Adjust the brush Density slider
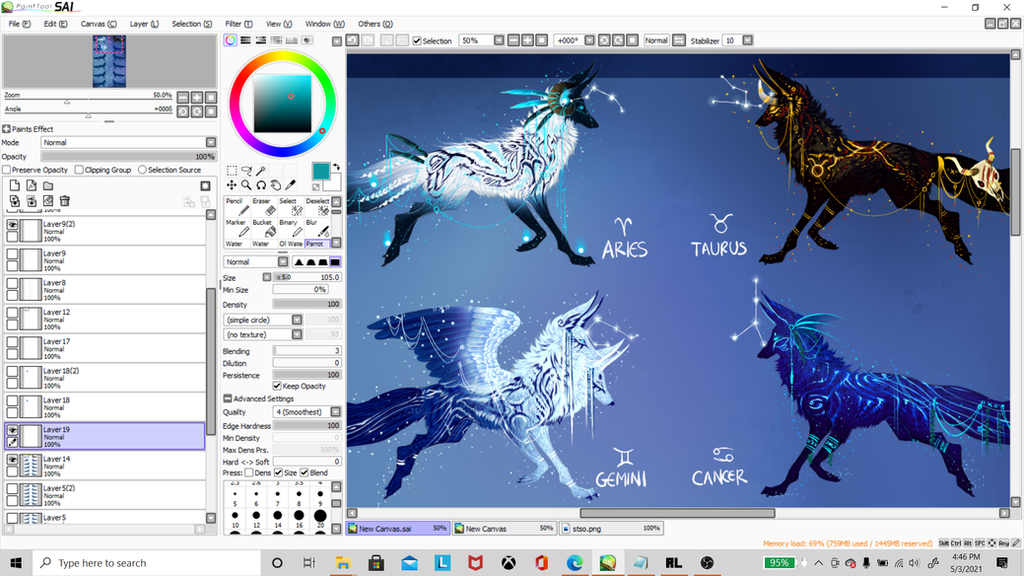Screen dimensions: 1024x576 (307, 304)
